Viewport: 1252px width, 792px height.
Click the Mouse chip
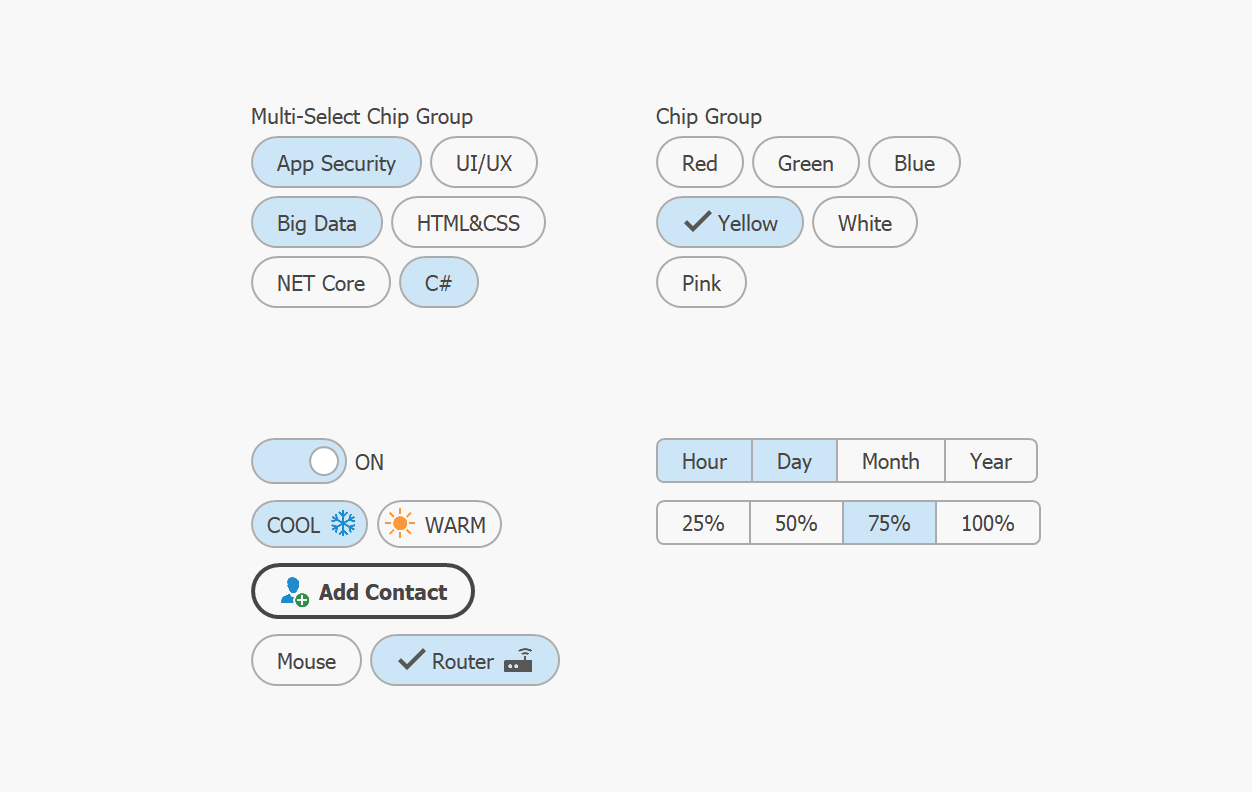click(x=306, y=661)
